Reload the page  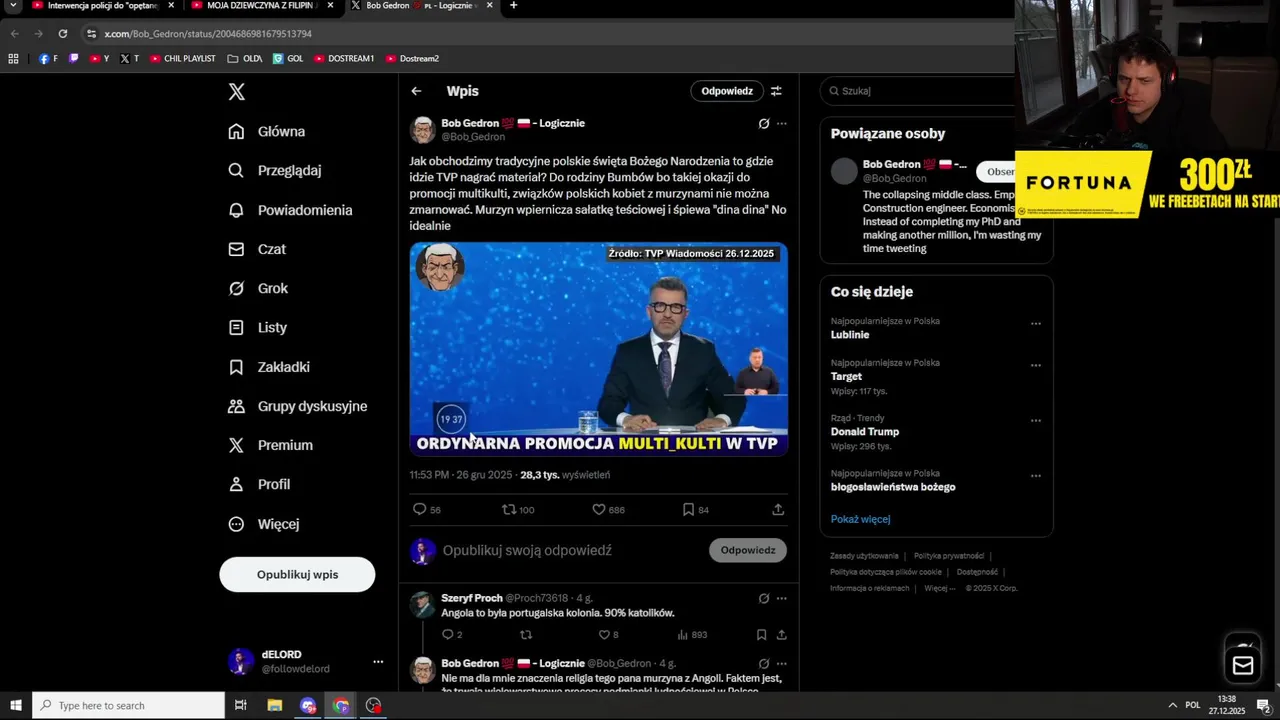(62, 34)
